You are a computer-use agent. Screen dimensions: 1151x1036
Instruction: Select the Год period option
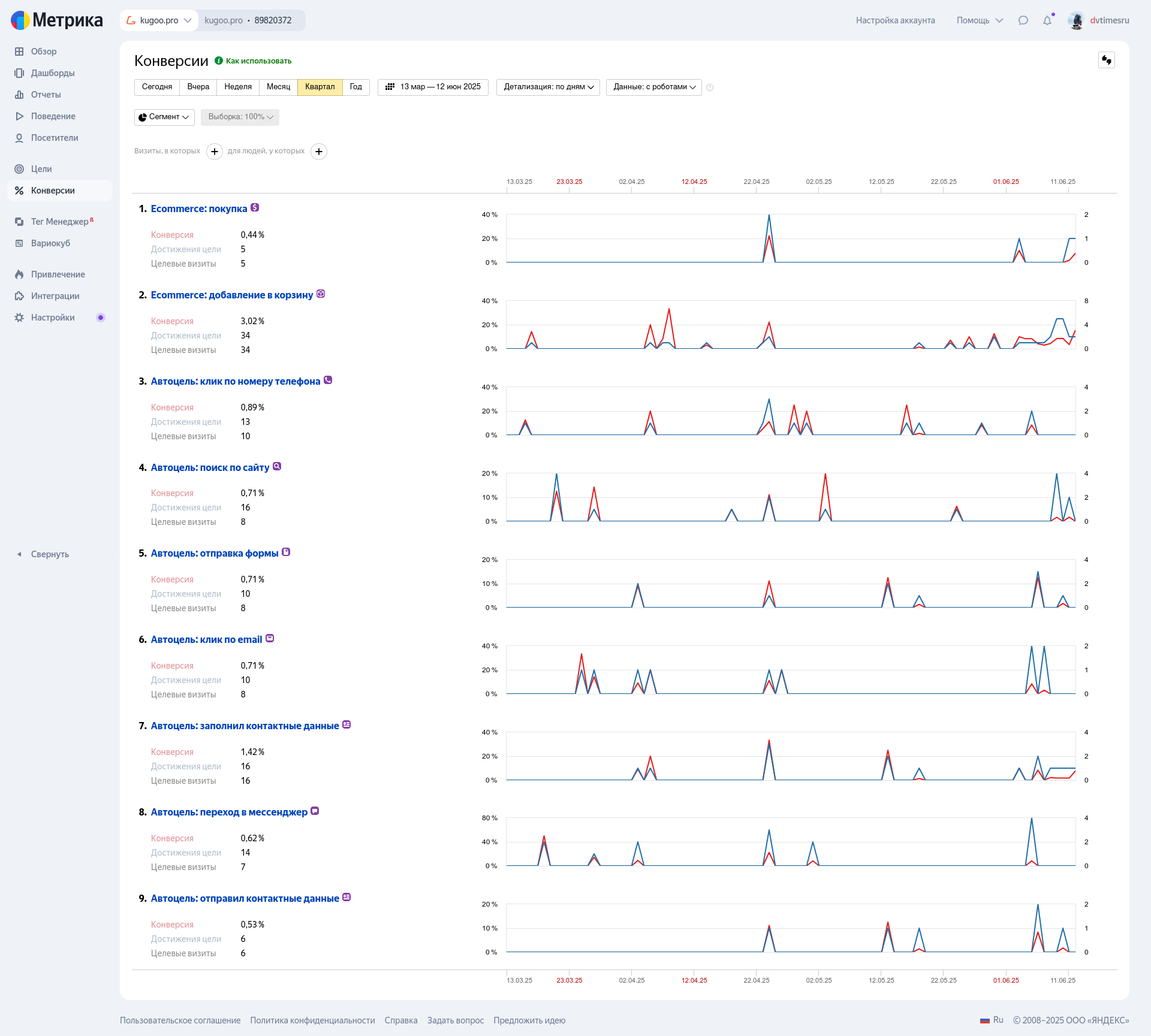(355, 87)
